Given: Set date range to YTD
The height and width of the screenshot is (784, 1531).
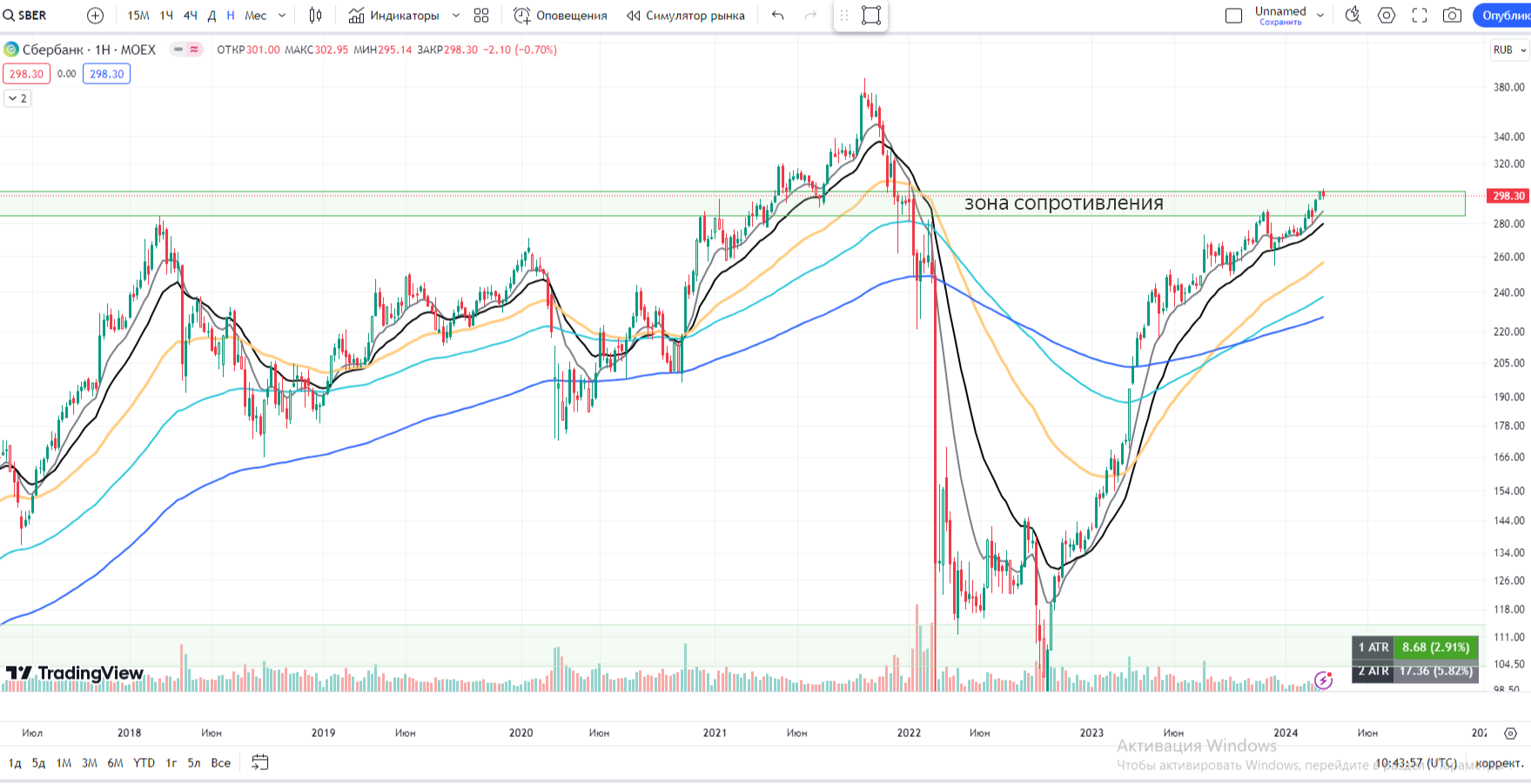Looking at the screenshot, I should (144, 763).
